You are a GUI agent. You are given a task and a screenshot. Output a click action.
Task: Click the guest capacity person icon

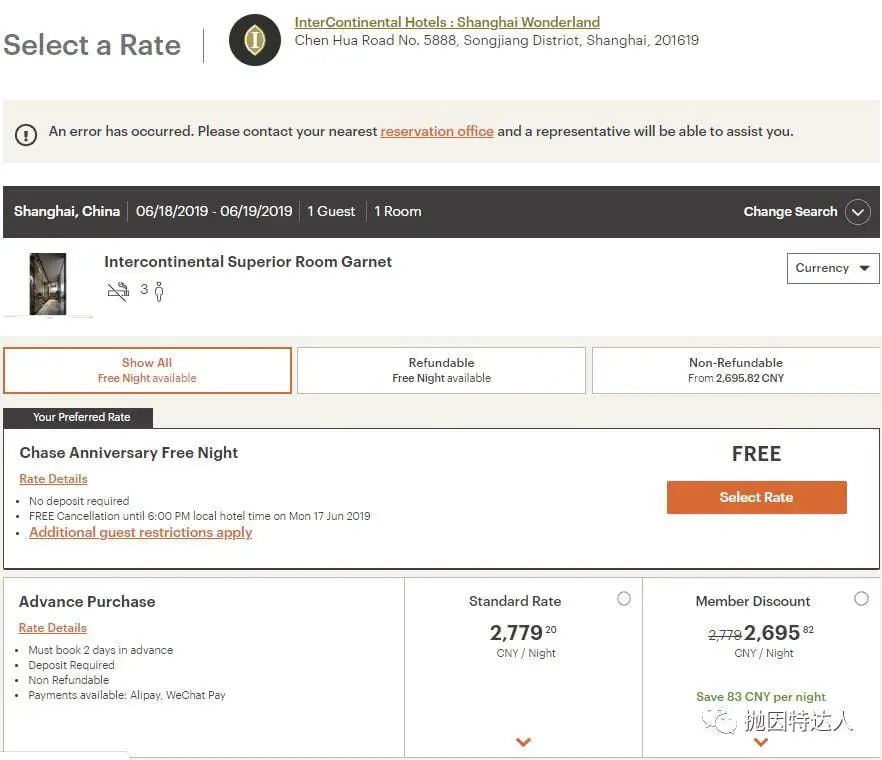tap(159, 291)
